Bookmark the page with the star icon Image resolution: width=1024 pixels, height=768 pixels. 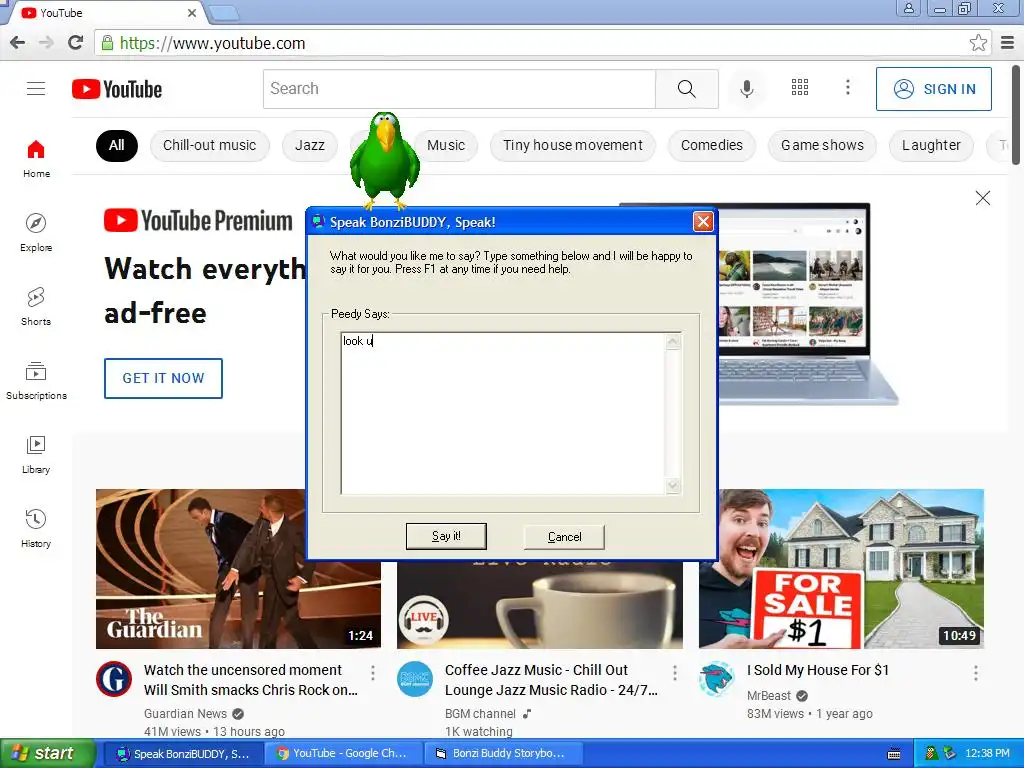click(x=978, y=43)
